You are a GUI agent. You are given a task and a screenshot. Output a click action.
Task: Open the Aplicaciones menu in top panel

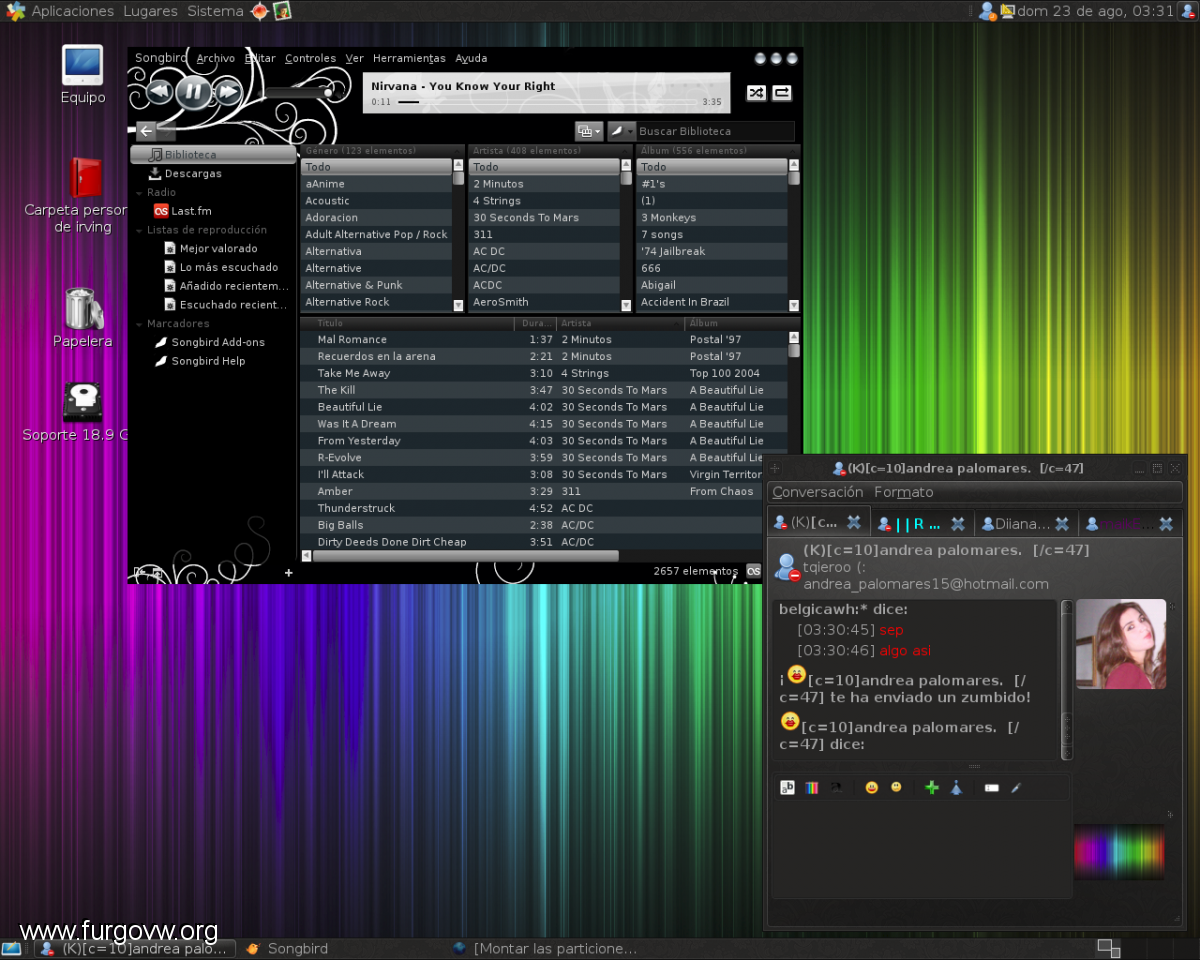(72, 11)
